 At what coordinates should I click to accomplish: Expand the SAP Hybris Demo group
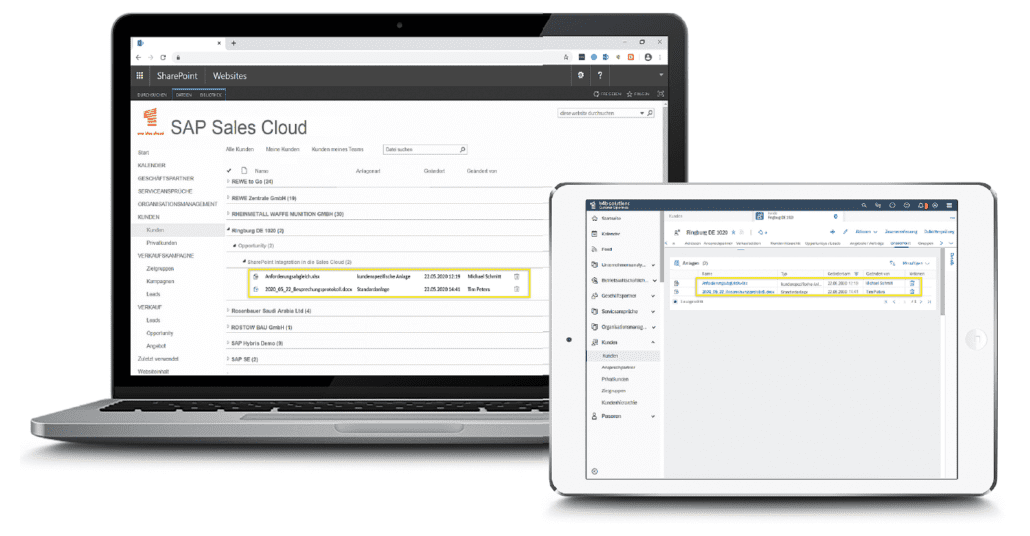[228, 342]
